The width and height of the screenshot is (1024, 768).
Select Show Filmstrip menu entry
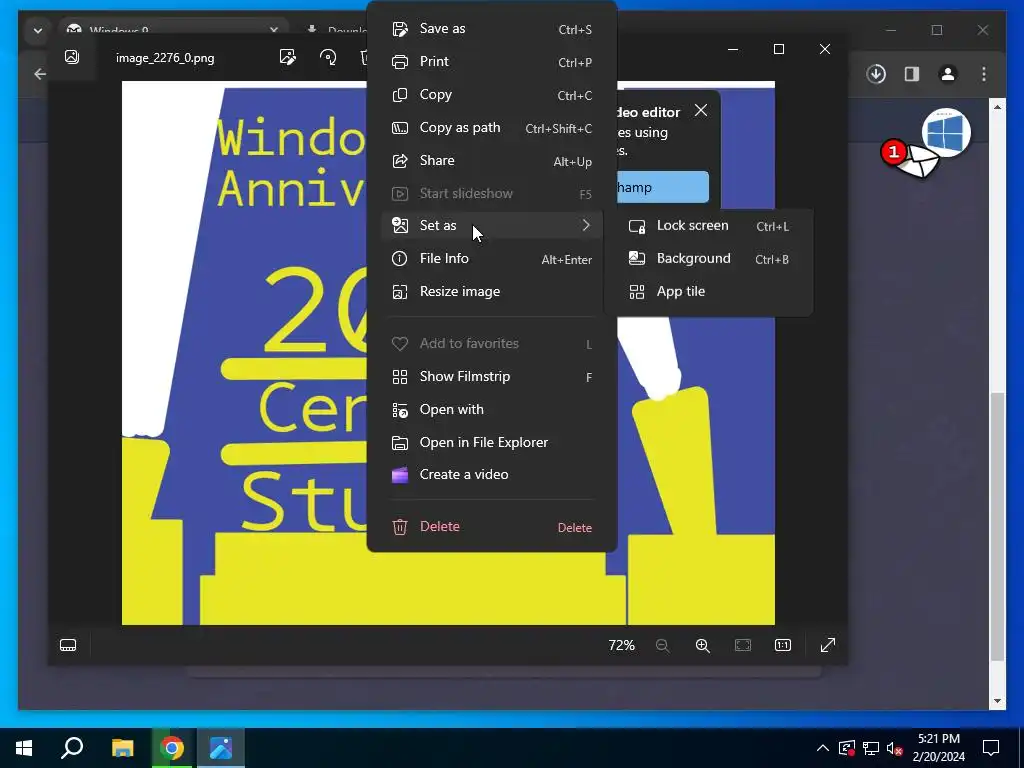pos(492,377)
